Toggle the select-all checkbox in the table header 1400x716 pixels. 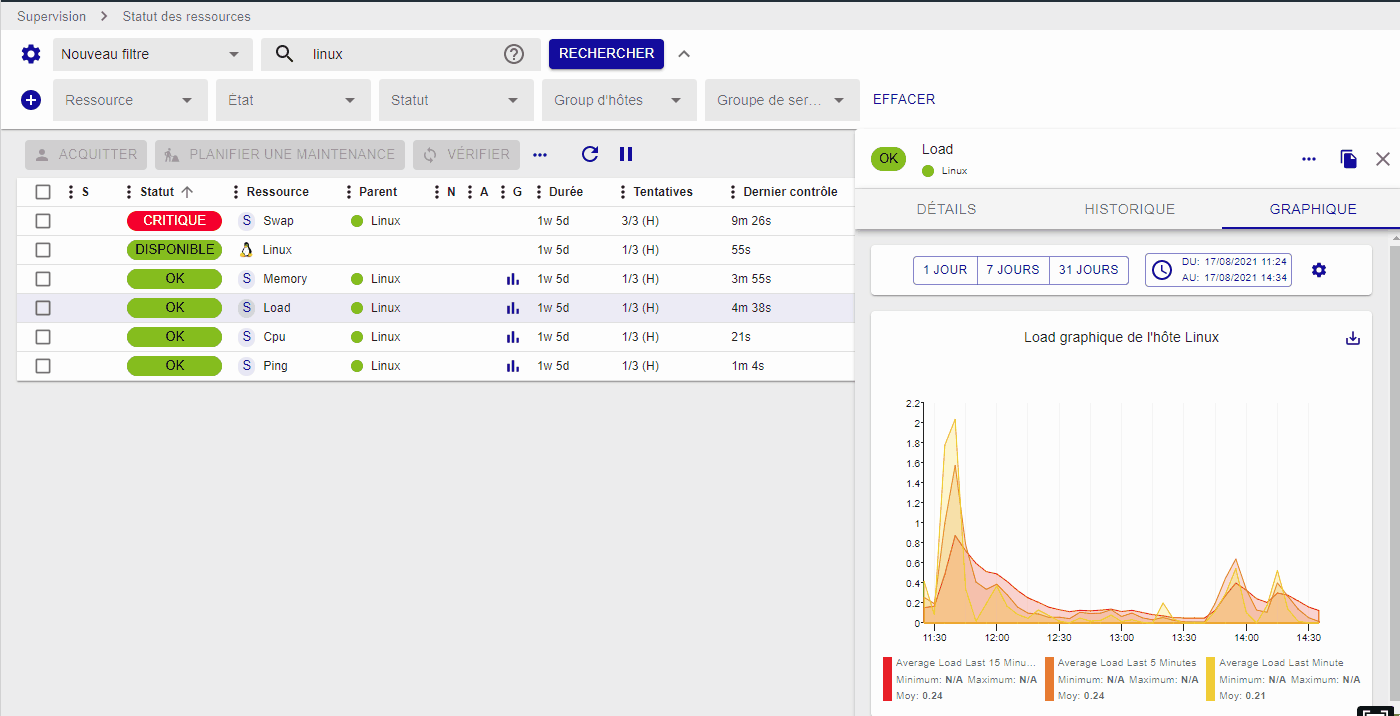[x=43, y=192]
